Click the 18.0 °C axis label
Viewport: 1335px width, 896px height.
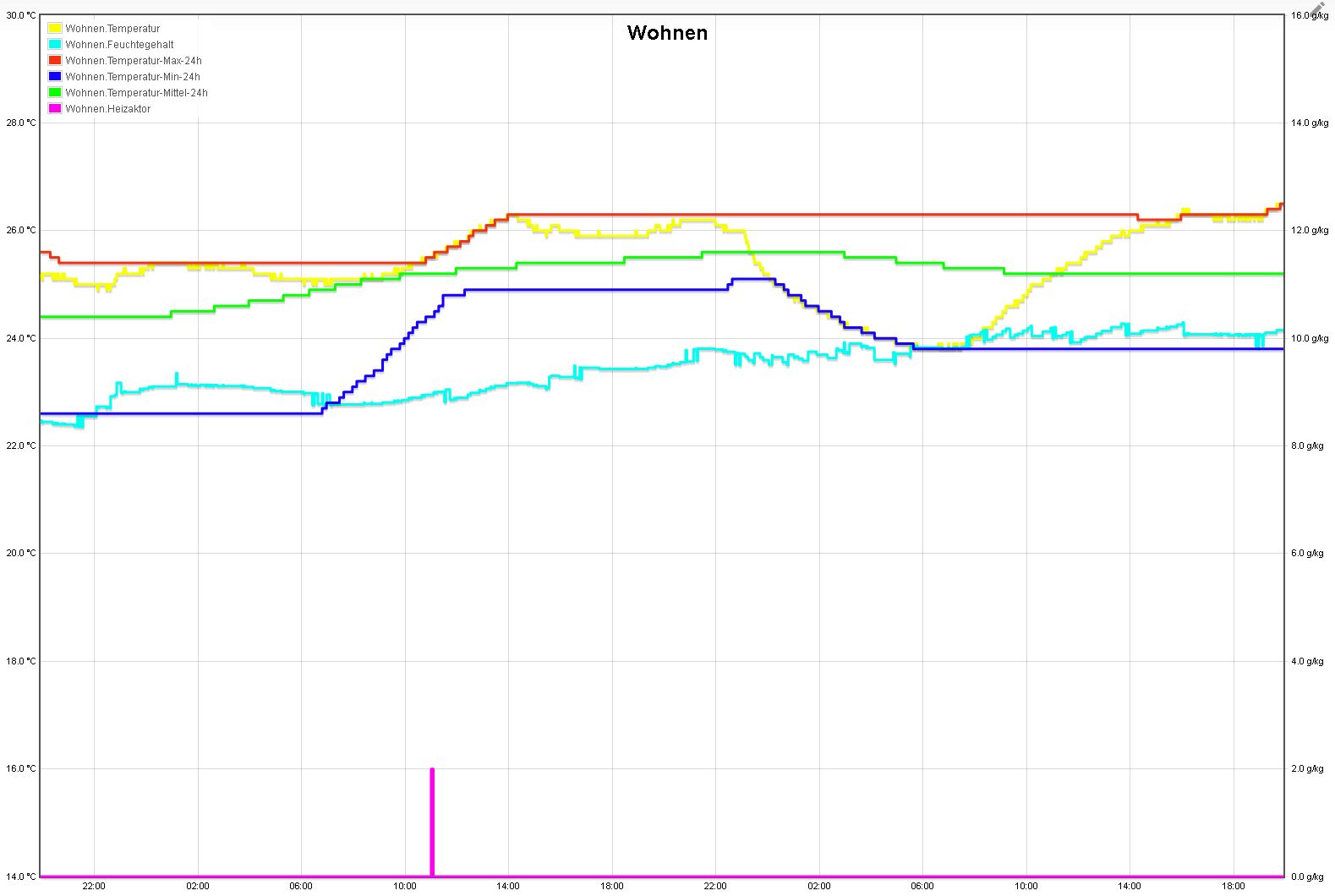point(21,661)
